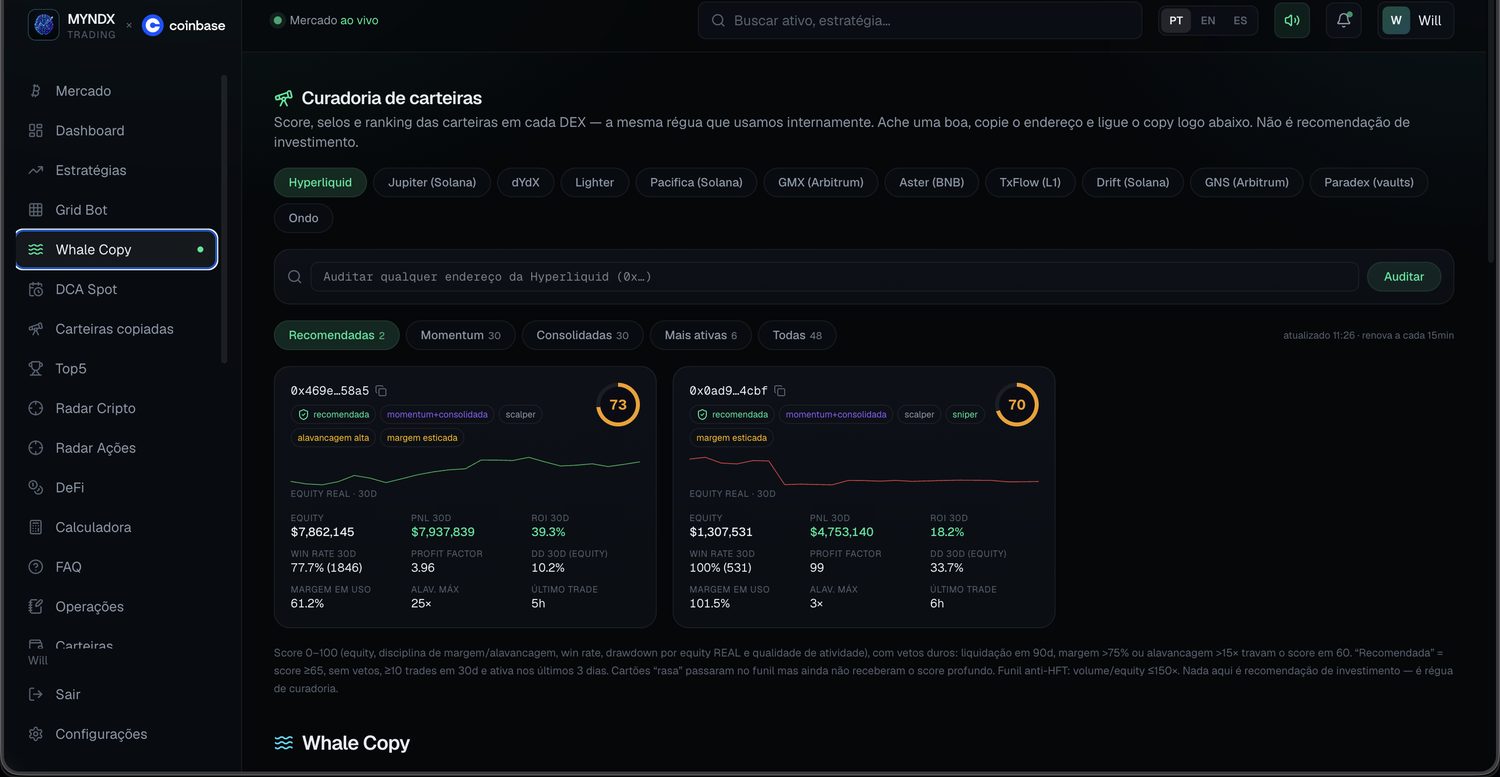
Task: Open notifications bell in top bar
Action: click(1344, 20)
